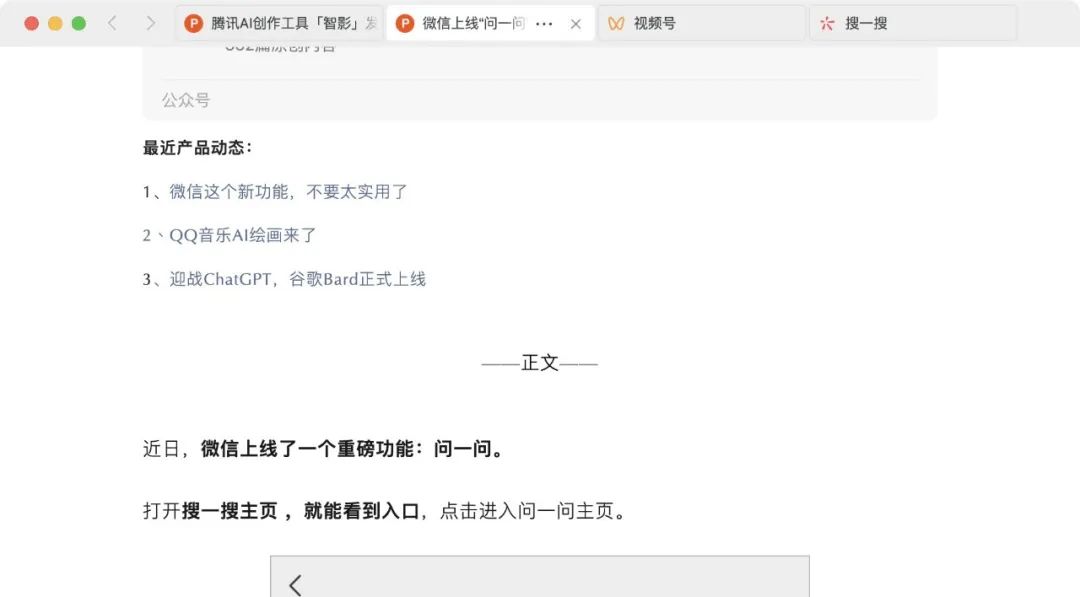Go back with the browser back arrow
The height and width of the screenshot is (597, 1080).
(112, 23)
